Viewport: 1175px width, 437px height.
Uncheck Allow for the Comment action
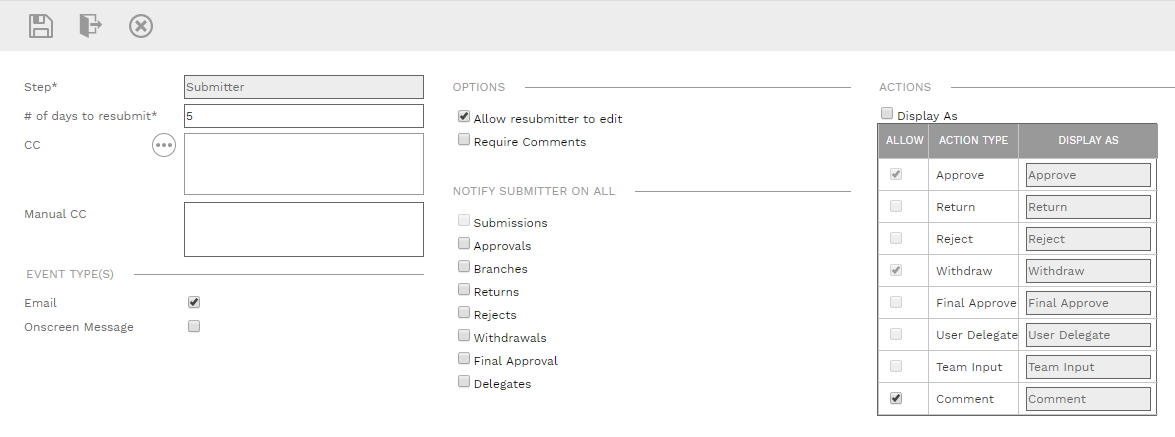pos(896,398)
